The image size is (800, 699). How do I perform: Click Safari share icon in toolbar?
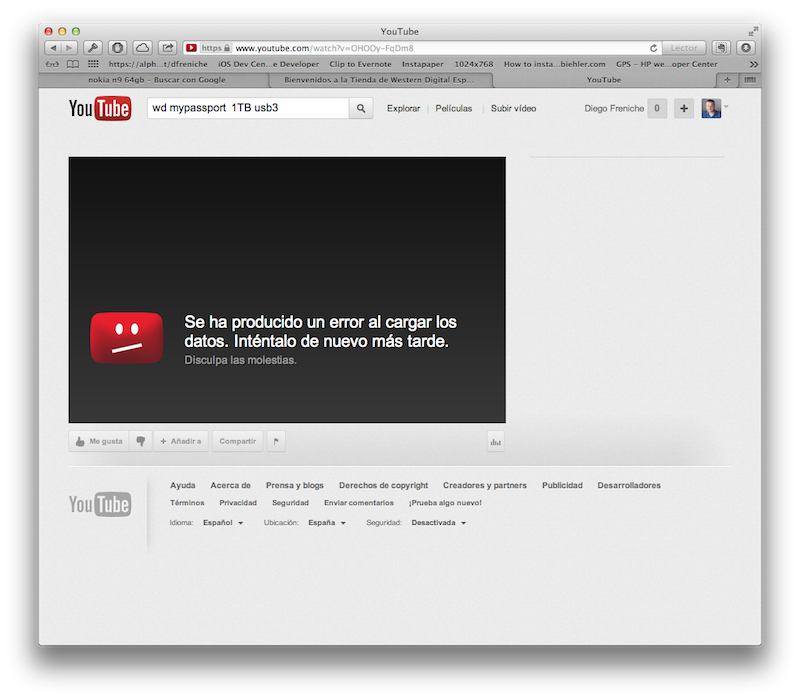coord(167,48)
